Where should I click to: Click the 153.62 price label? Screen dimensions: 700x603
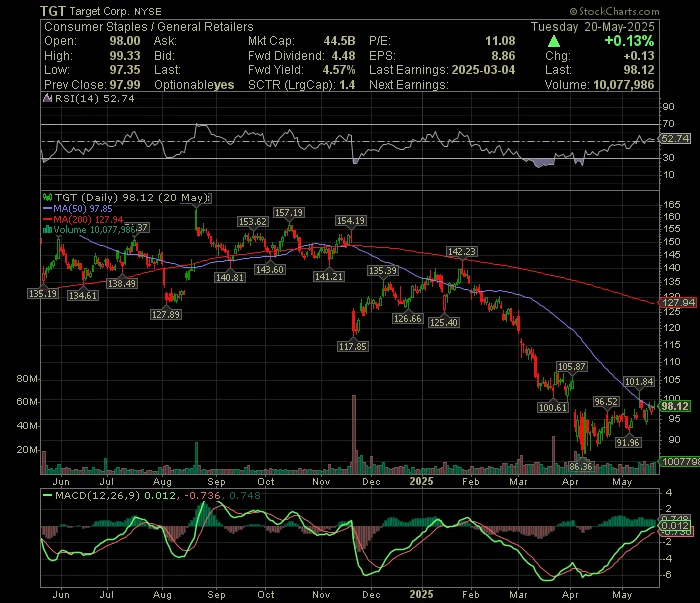pos(253,222)
